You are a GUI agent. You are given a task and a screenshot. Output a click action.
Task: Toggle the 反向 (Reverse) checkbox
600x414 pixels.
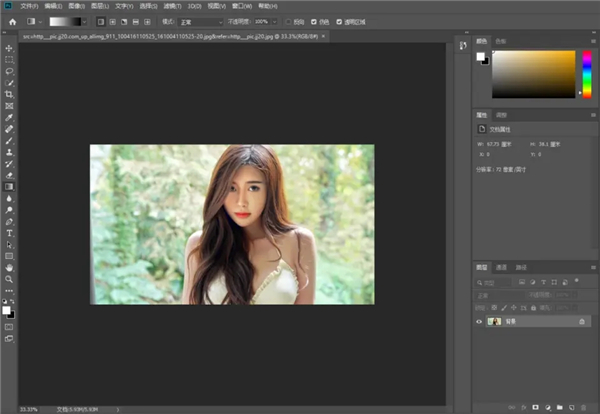[289, 20]
